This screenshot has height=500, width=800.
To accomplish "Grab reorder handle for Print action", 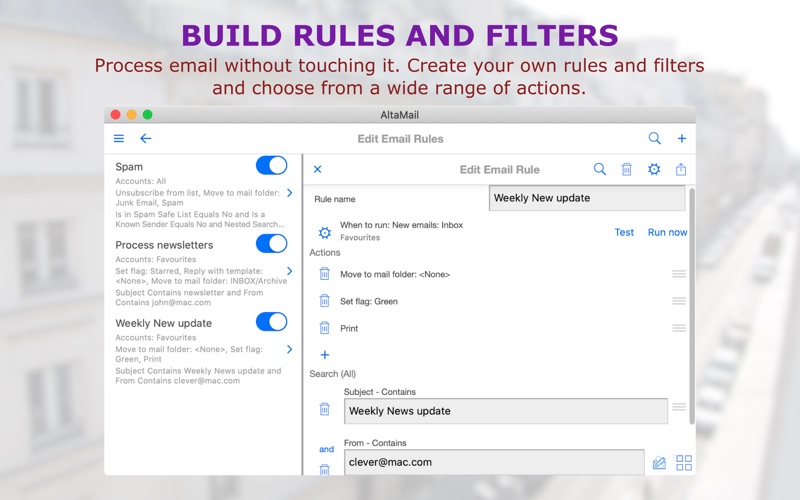I will tap(679, 328).
